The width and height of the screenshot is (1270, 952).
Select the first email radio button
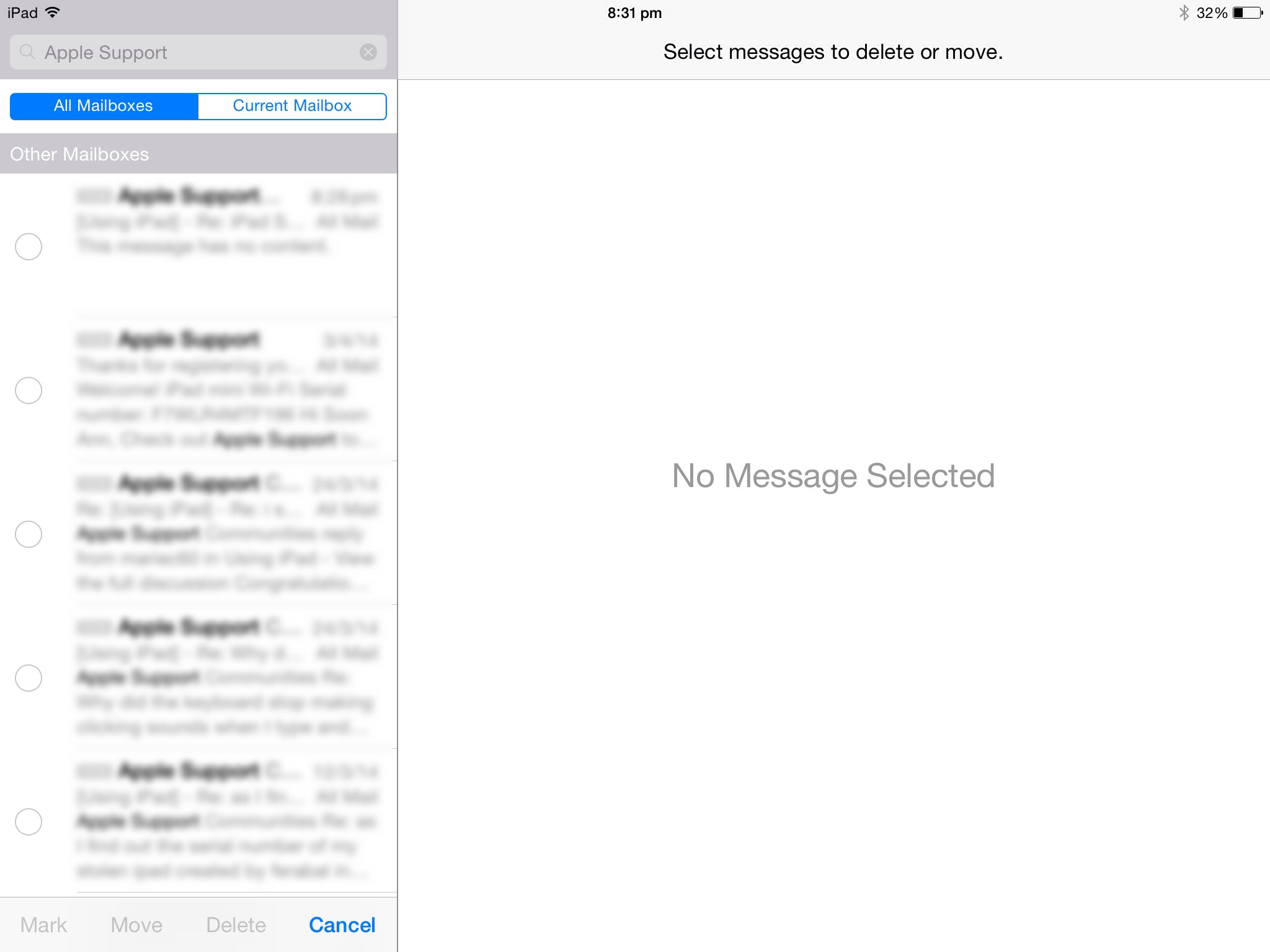pyautogui.click(x=28, y=246)
